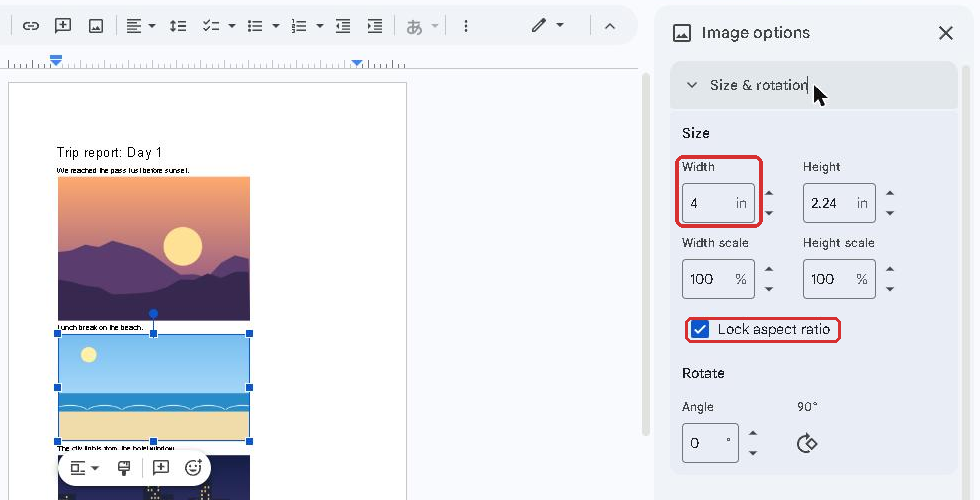Hide the menus with the up chevron
This screenshot has height=500, width=980.
[610, 26]
